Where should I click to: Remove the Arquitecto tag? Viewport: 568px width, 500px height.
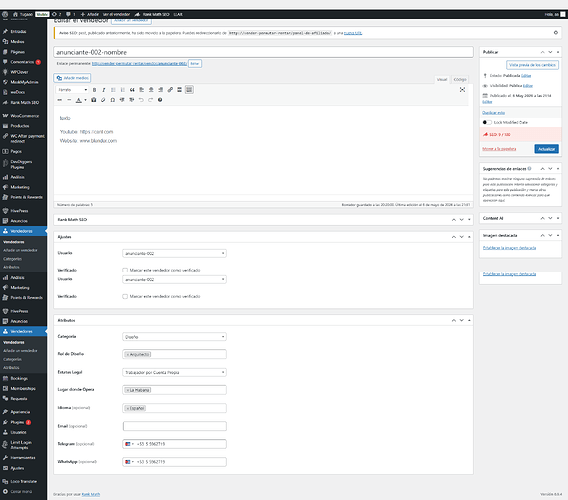coord(128,354)
